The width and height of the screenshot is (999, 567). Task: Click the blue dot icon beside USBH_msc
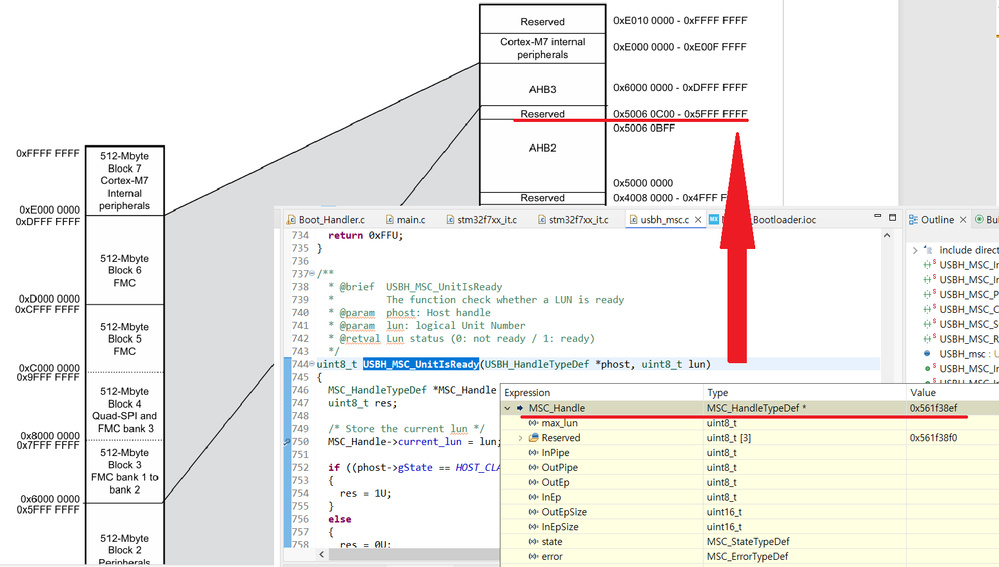927,354
